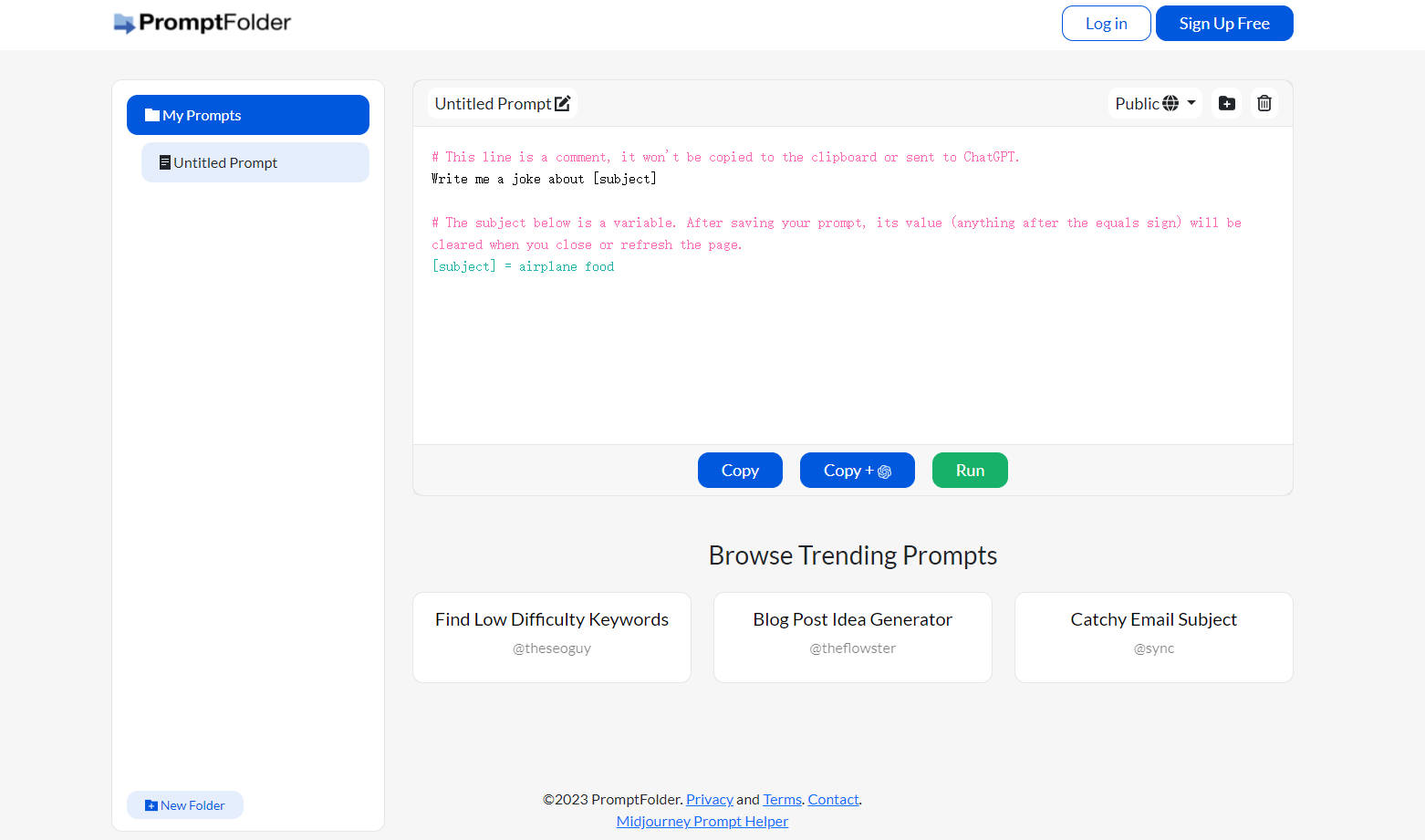Viewport: 1425px width, 840px height.
Task: Run the prompt with the green button
Action: click(x=970, y=471)
